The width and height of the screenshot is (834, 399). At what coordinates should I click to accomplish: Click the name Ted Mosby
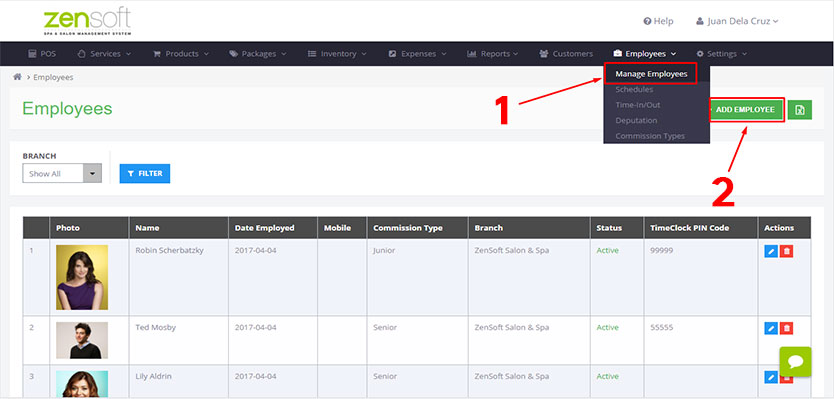[155, 327]
